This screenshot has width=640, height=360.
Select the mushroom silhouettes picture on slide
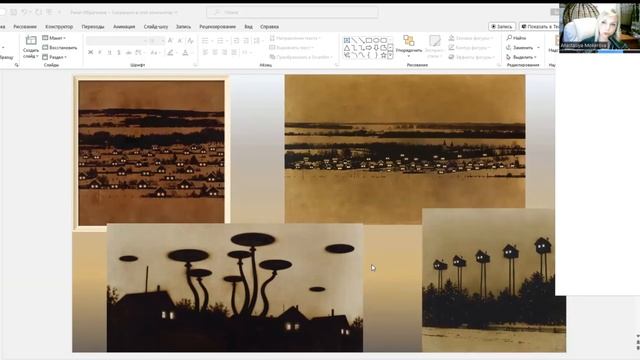click(x=235, y=287)
